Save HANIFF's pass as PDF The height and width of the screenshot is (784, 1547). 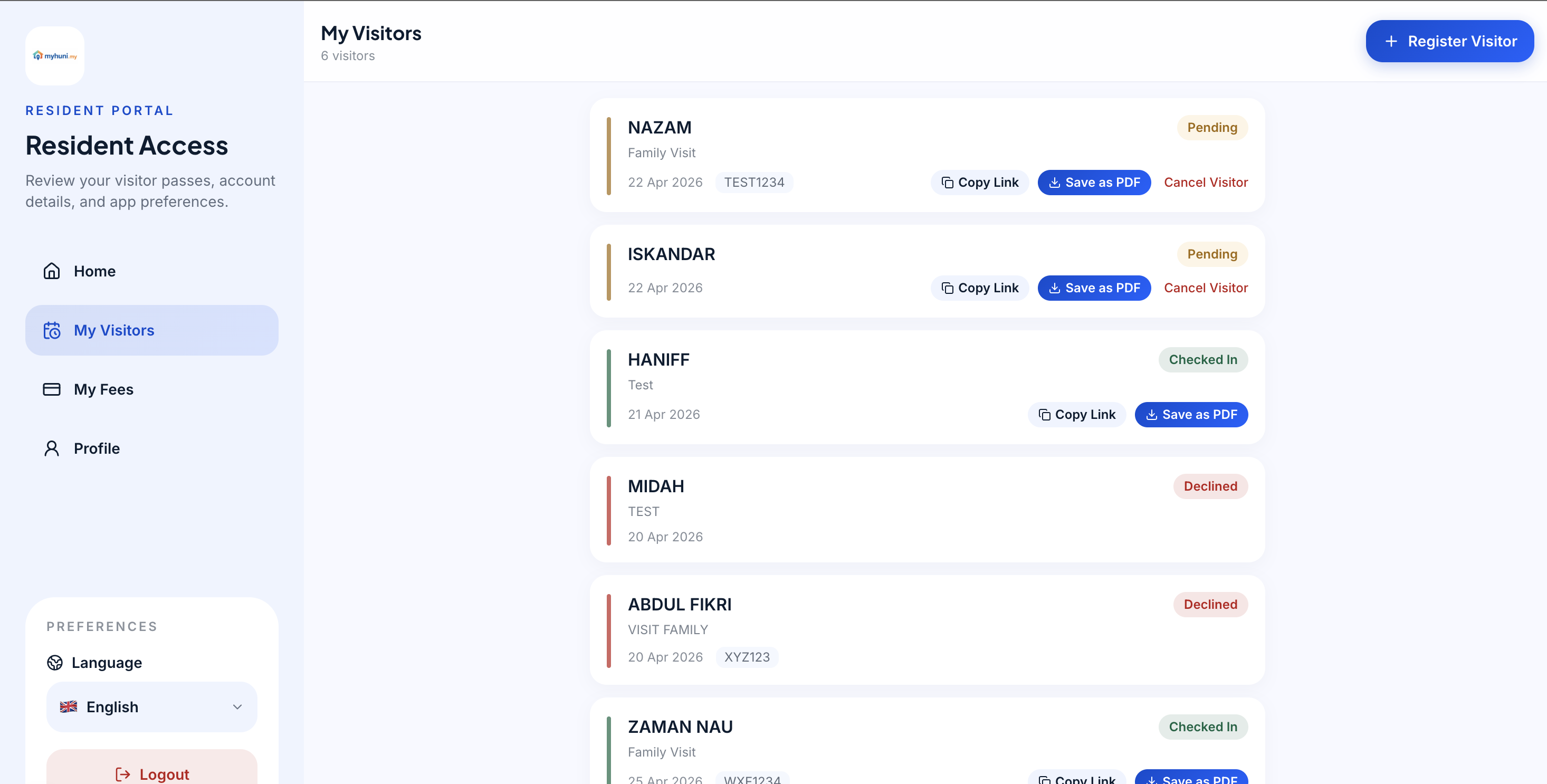point(1191,415)
